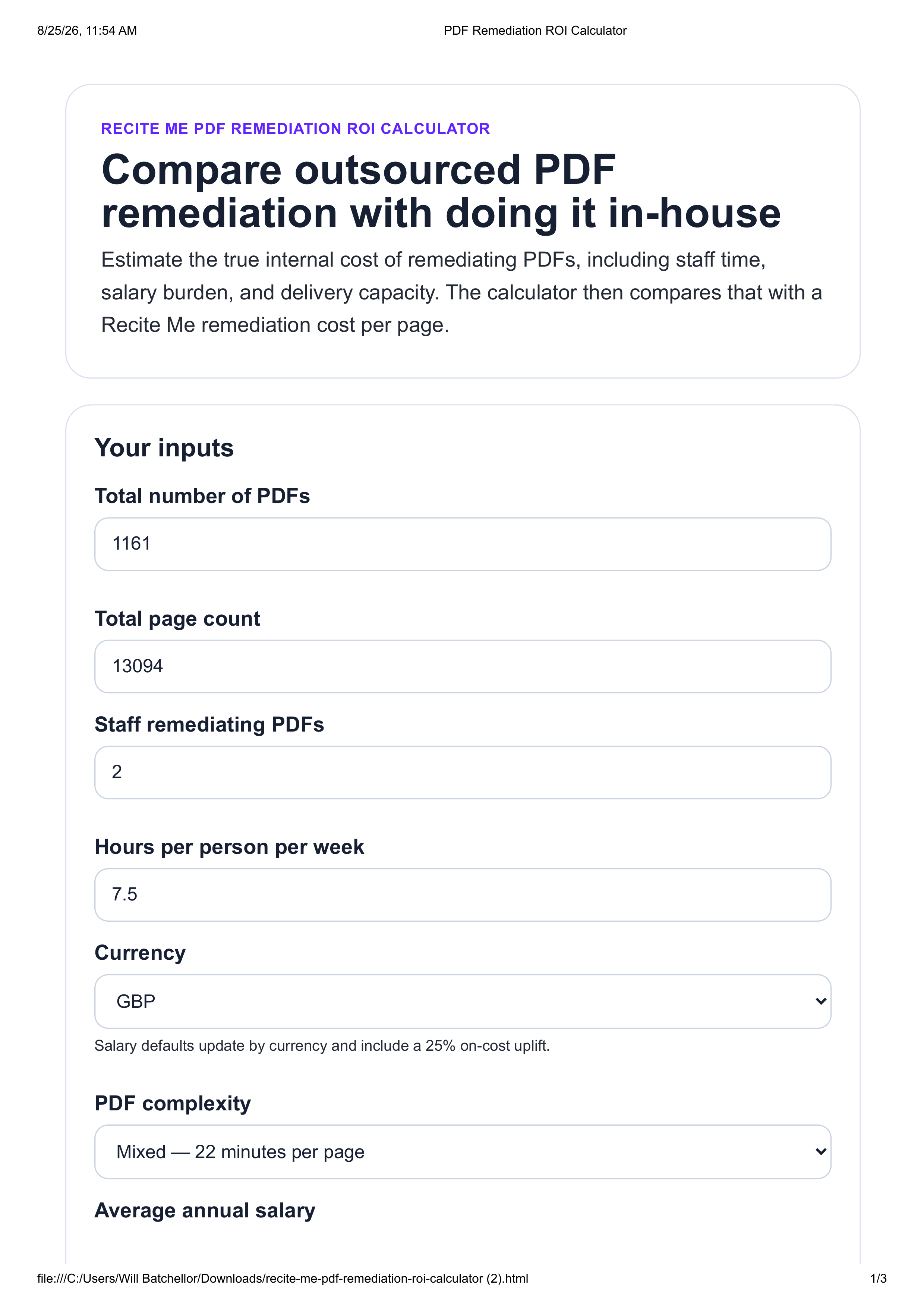Image resolution: width=924 pixels, height=1308 pixels.
Task: Focus the Total number of PDFs field
Action: (462, 544)
